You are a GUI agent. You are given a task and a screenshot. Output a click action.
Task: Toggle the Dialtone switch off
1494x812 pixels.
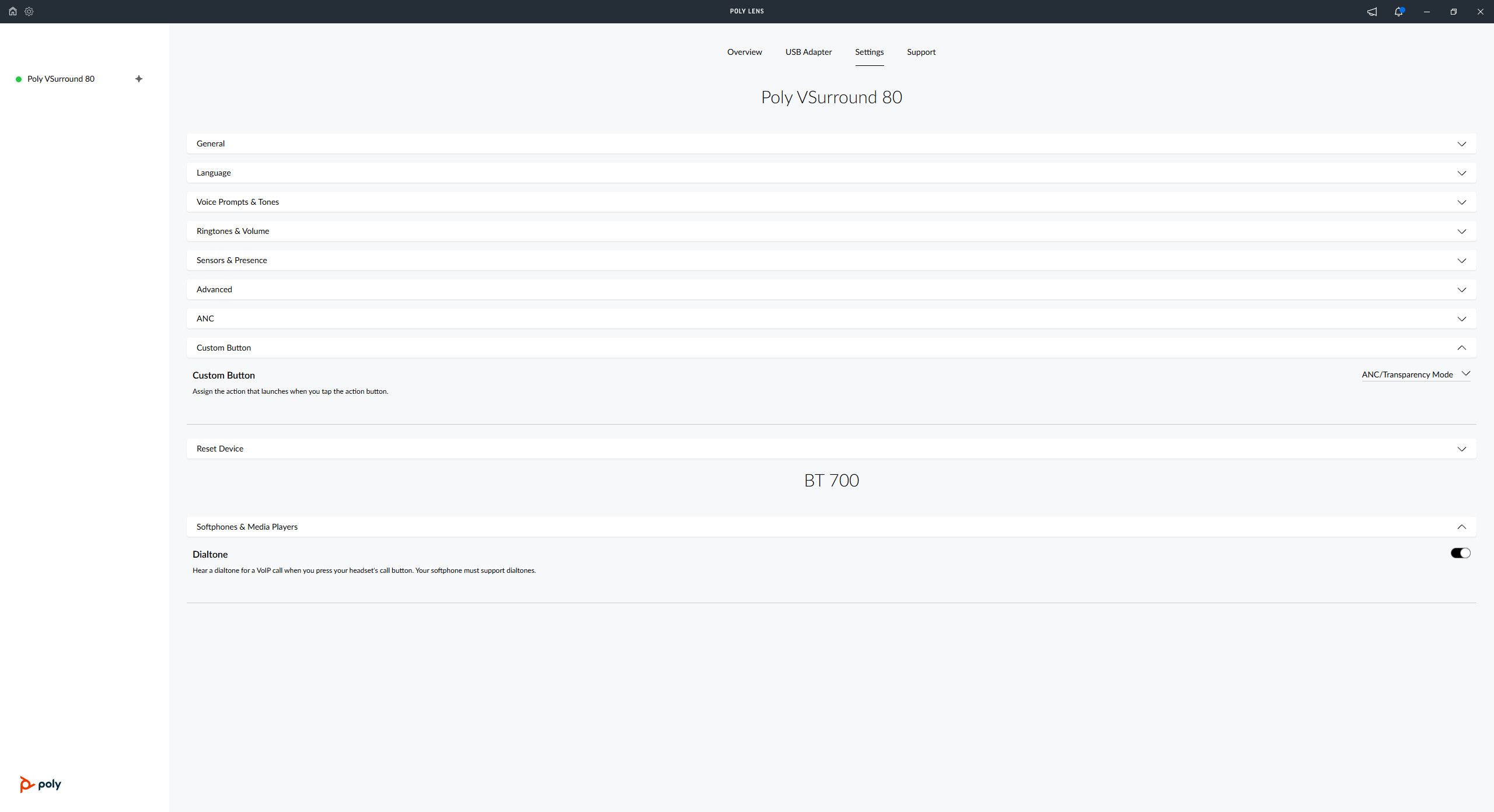click(1460, 553)
